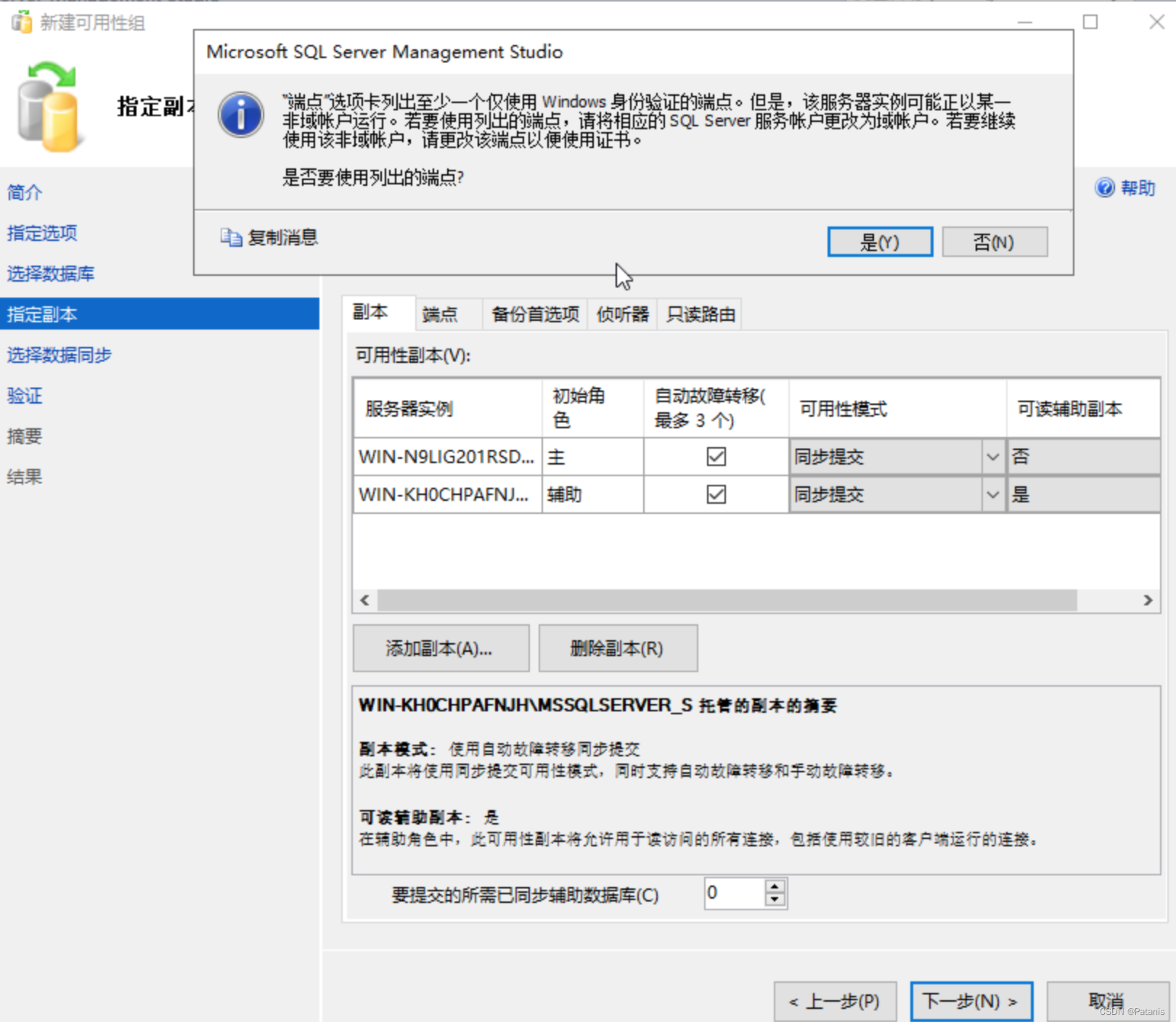Open the 备份首选项 tab

coord(535,314)
